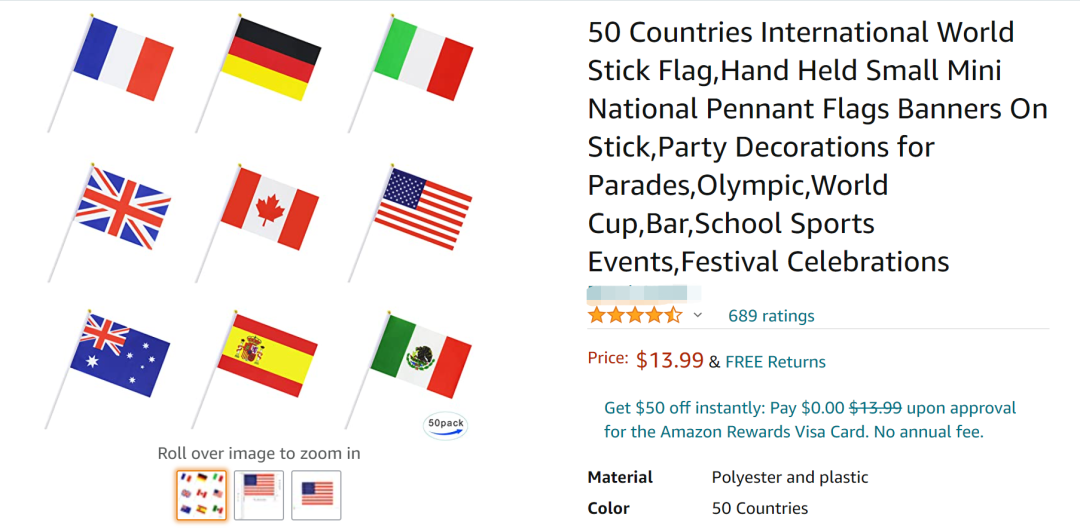Screen dimensions: 1080x530
Task: Click the 50pack badge icon
Action: pos(445,426)
